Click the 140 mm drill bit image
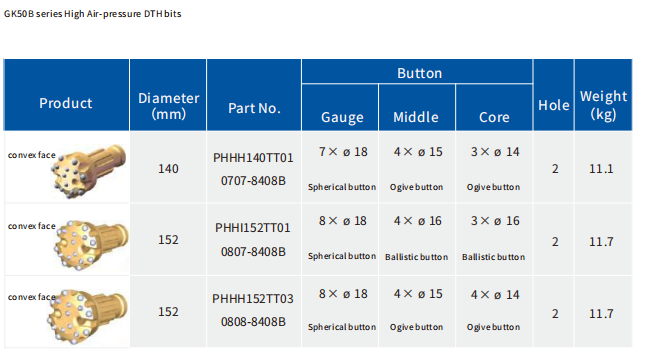The image size is (645, 360). (89, 171)
